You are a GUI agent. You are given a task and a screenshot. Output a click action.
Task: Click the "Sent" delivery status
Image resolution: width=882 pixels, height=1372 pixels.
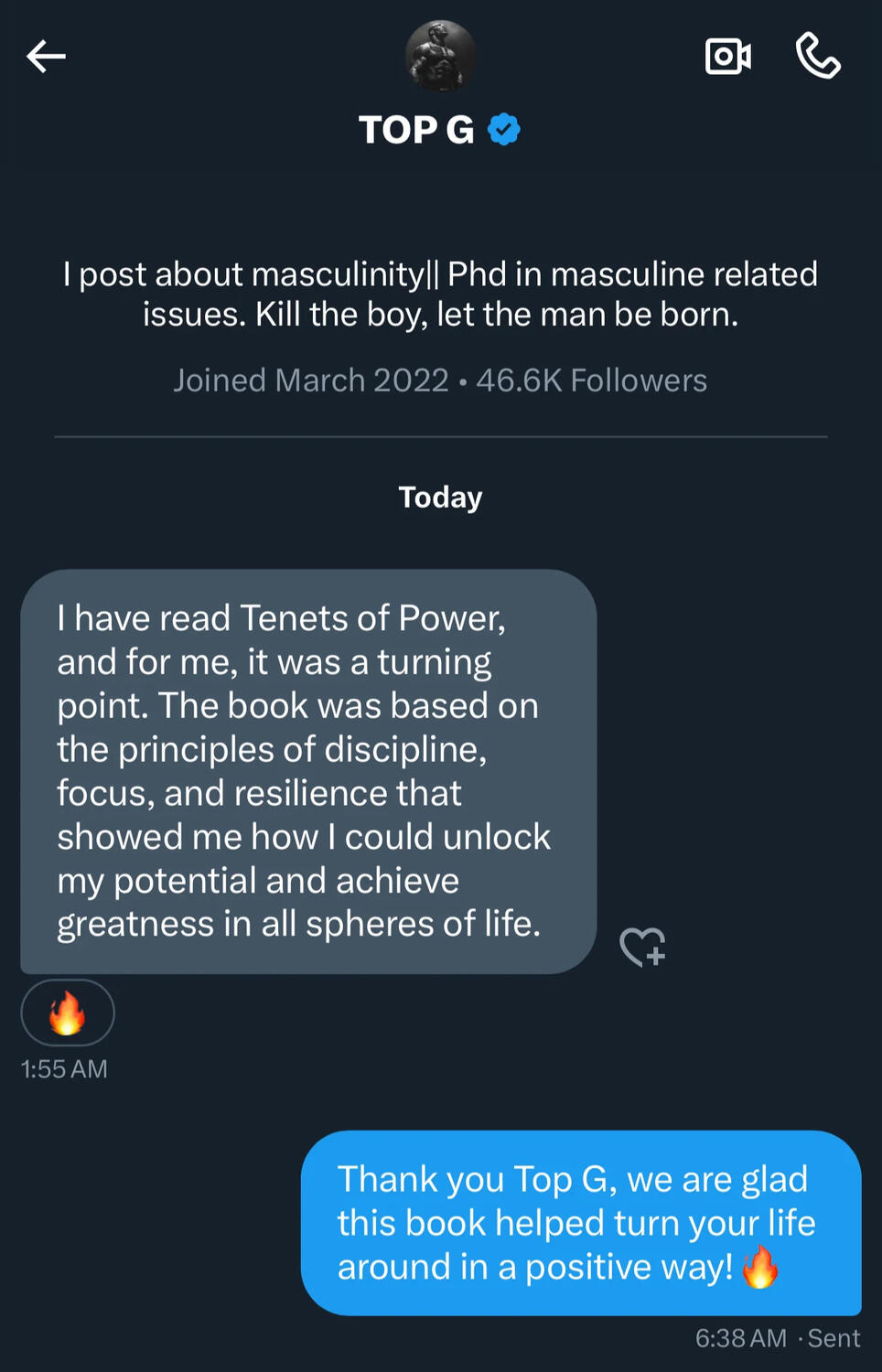pos(834,1338)
